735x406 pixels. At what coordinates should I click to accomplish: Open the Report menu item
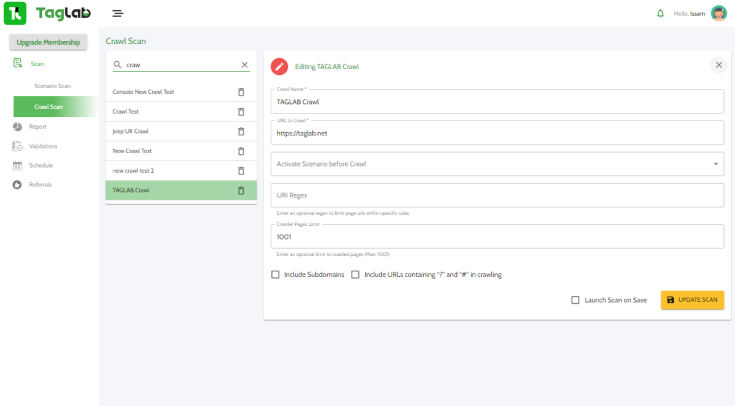(38, 127)
